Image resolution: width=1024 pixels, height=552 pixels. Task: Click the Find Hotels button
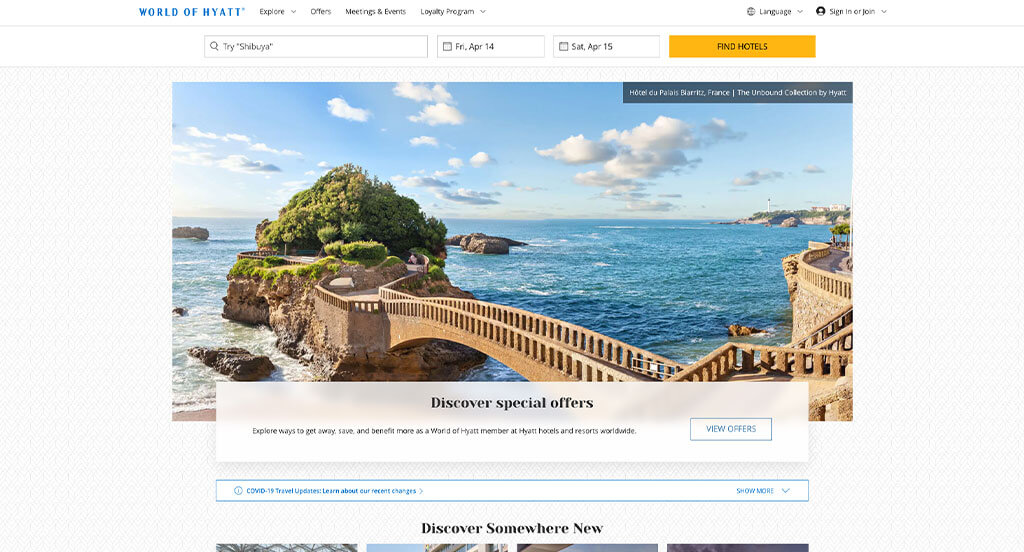[x=742, y=46]
